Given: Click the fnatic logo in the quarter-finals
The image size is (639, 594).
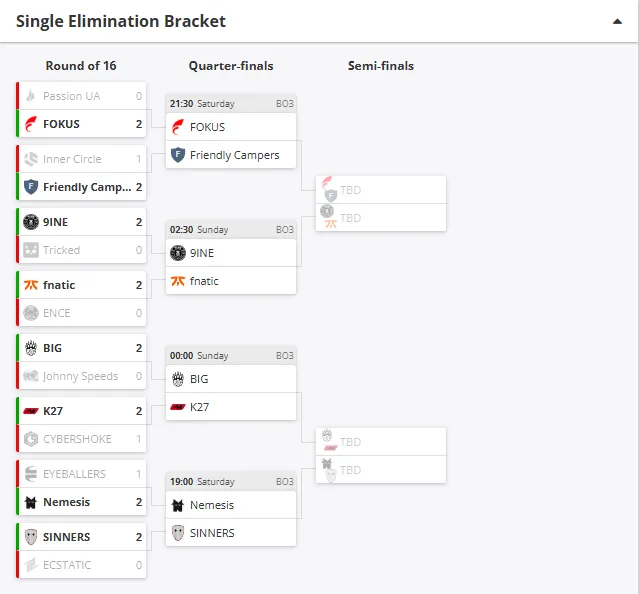Looking at the screenshot, I should (x=178, y=281).
